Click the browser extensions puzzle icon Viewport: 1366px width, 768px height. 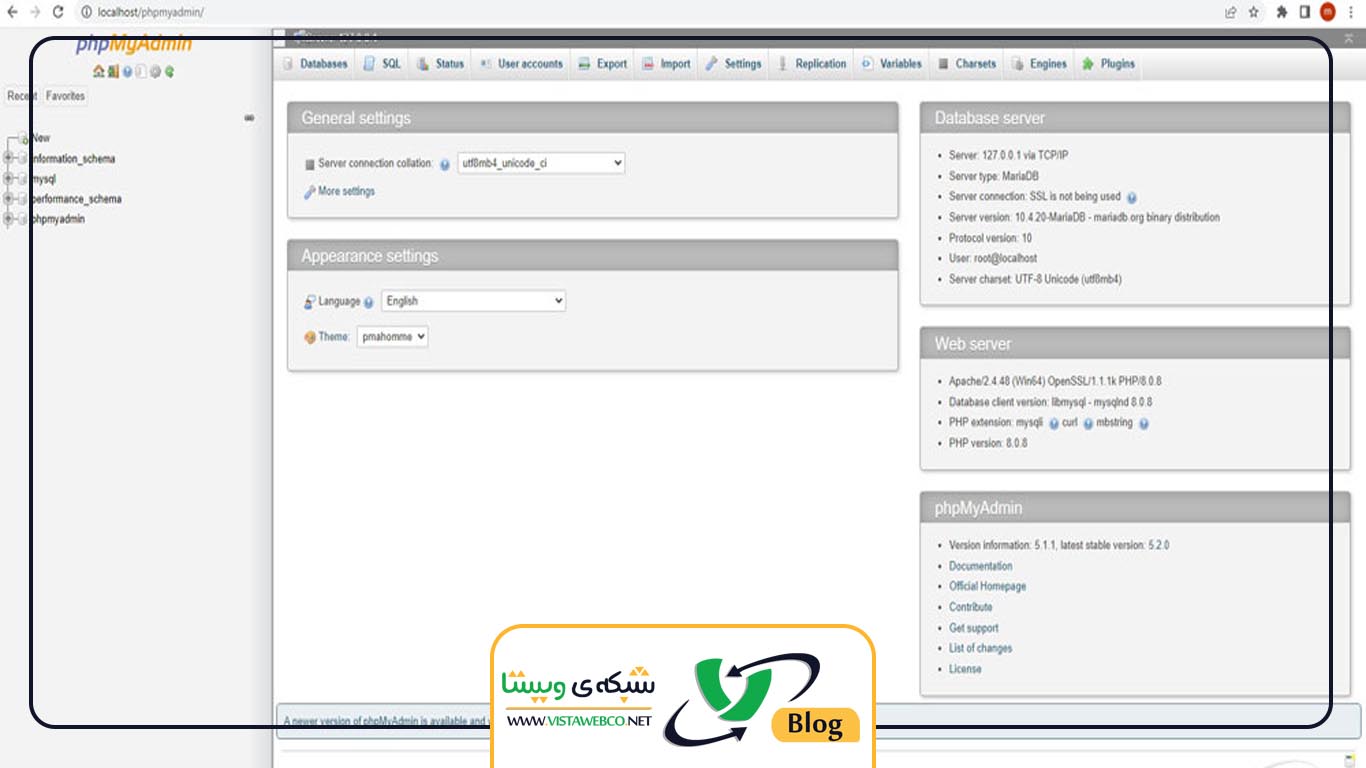[x=1281, y=12]
